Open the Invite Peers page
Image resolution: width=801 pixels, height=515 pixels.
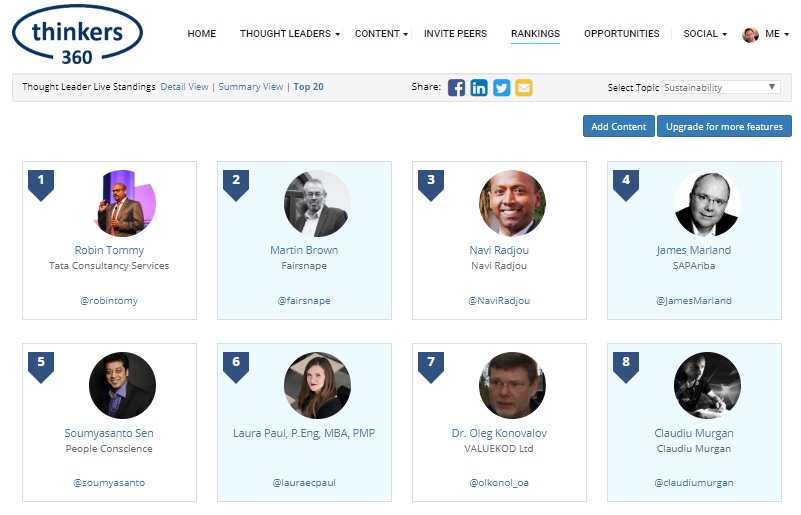pyautogui.click(x=455, y=34)
